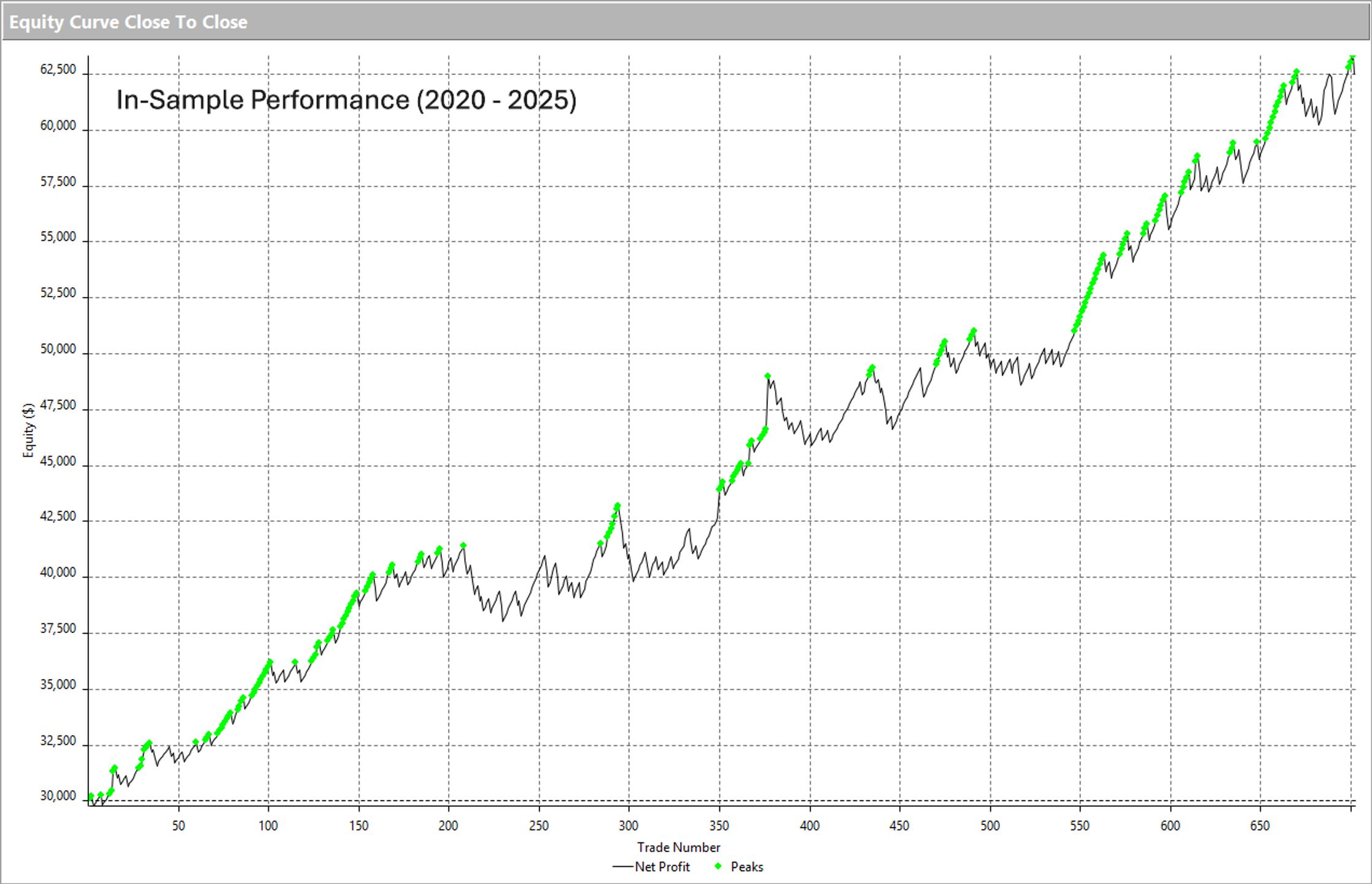This screenshot has width=1372, height=884.
Task: Select the "Net Profit" legend label
Action: [x=662, y=867]
